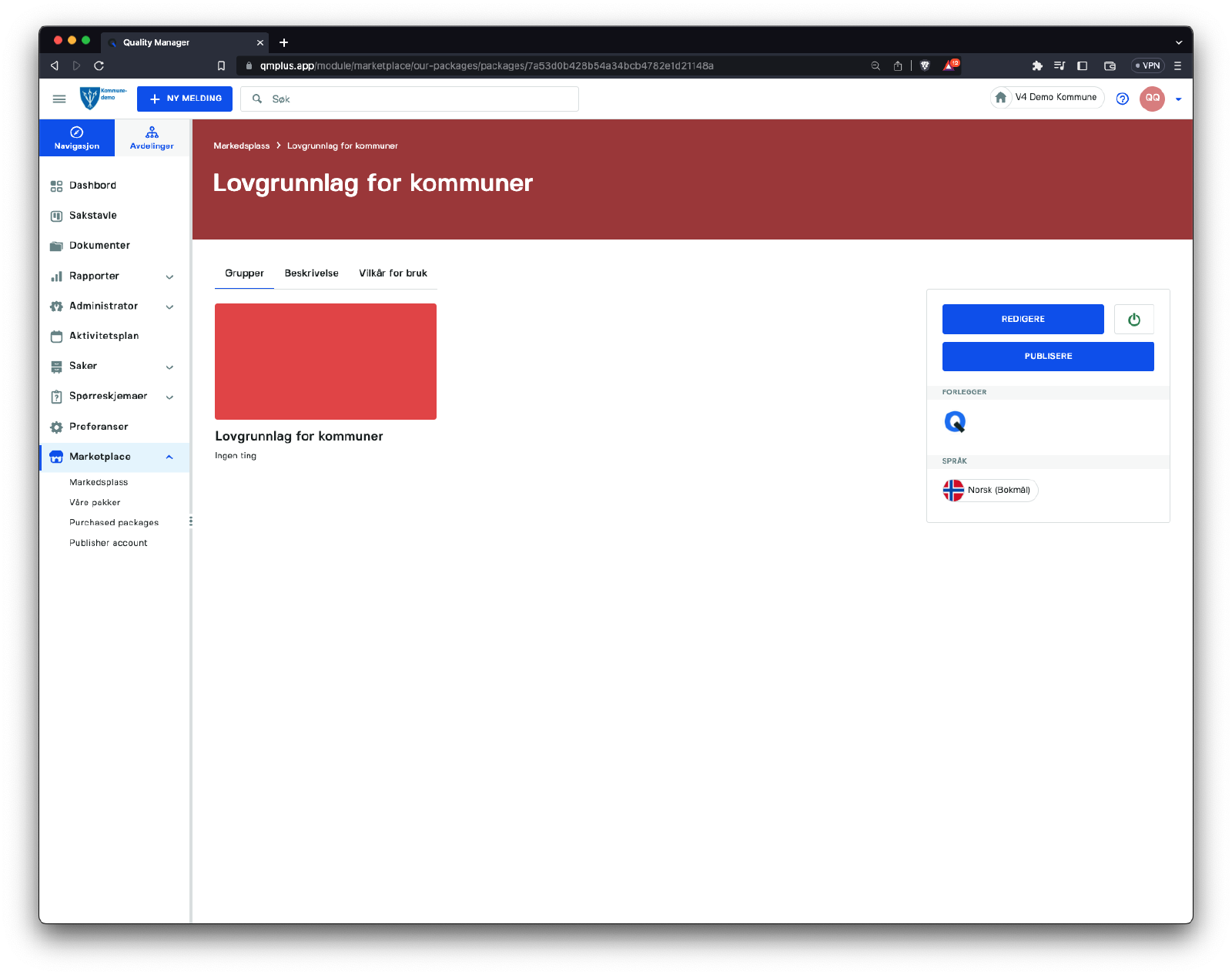Click the QQ user avatar
Image resolution: width=1232 pixels, height=975 pixels.
[1152, 99]
